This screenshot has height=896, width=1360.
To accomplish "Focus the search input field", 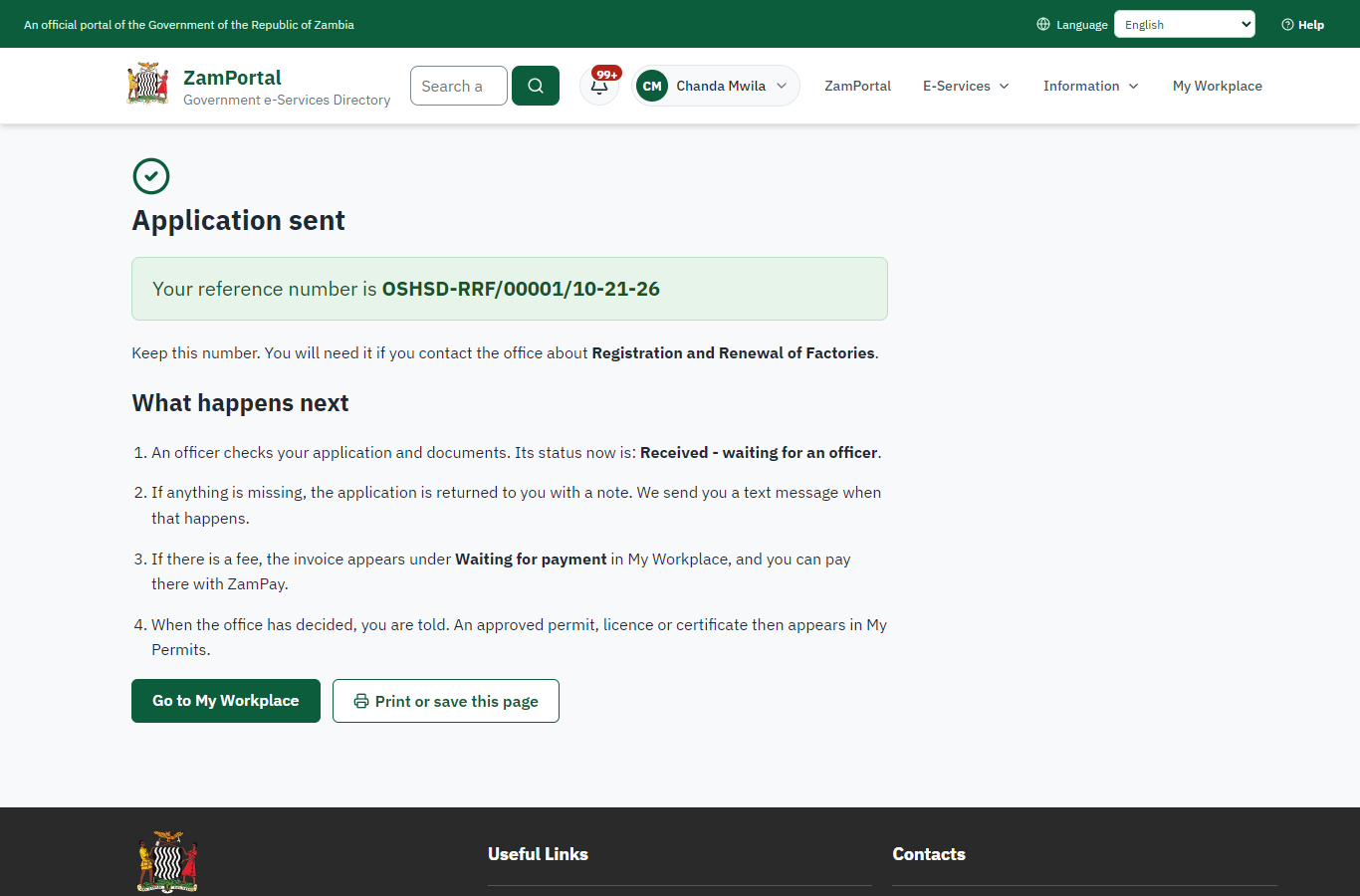I will coord(459,86).
